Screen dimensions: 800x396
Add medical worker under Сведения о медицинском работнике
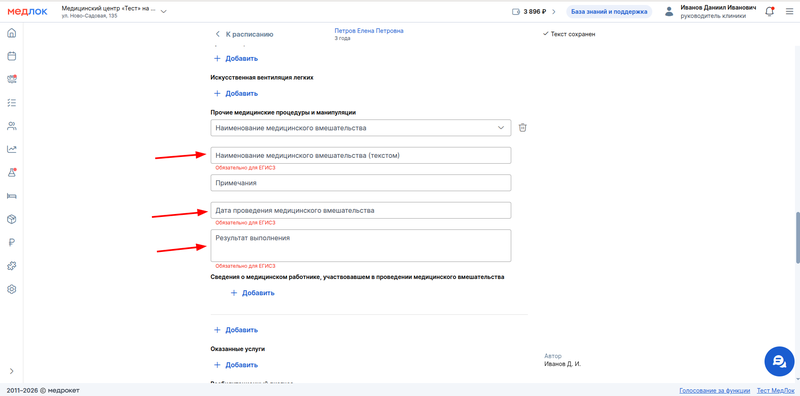[253, 293]
